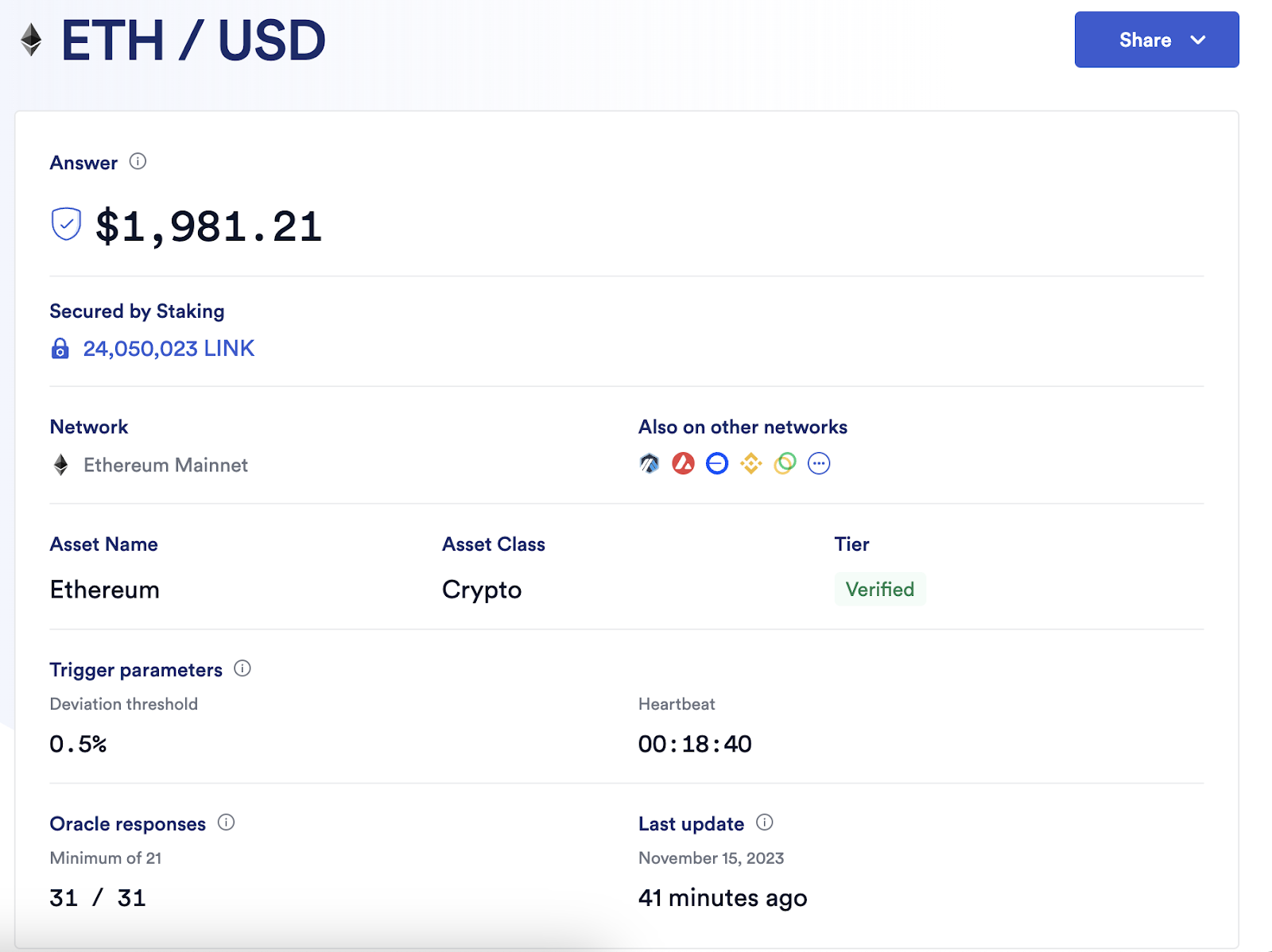Open the Share dropdown menu
This screenshot has width=1272, height=952.
pyautogui.click(x=1157, y=40)
